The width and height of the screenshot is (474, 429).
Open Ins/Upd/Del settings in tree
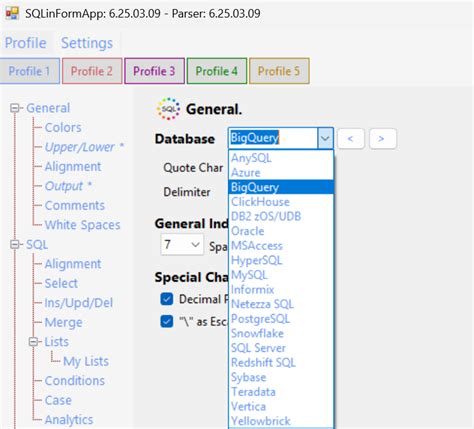[79, 303]
